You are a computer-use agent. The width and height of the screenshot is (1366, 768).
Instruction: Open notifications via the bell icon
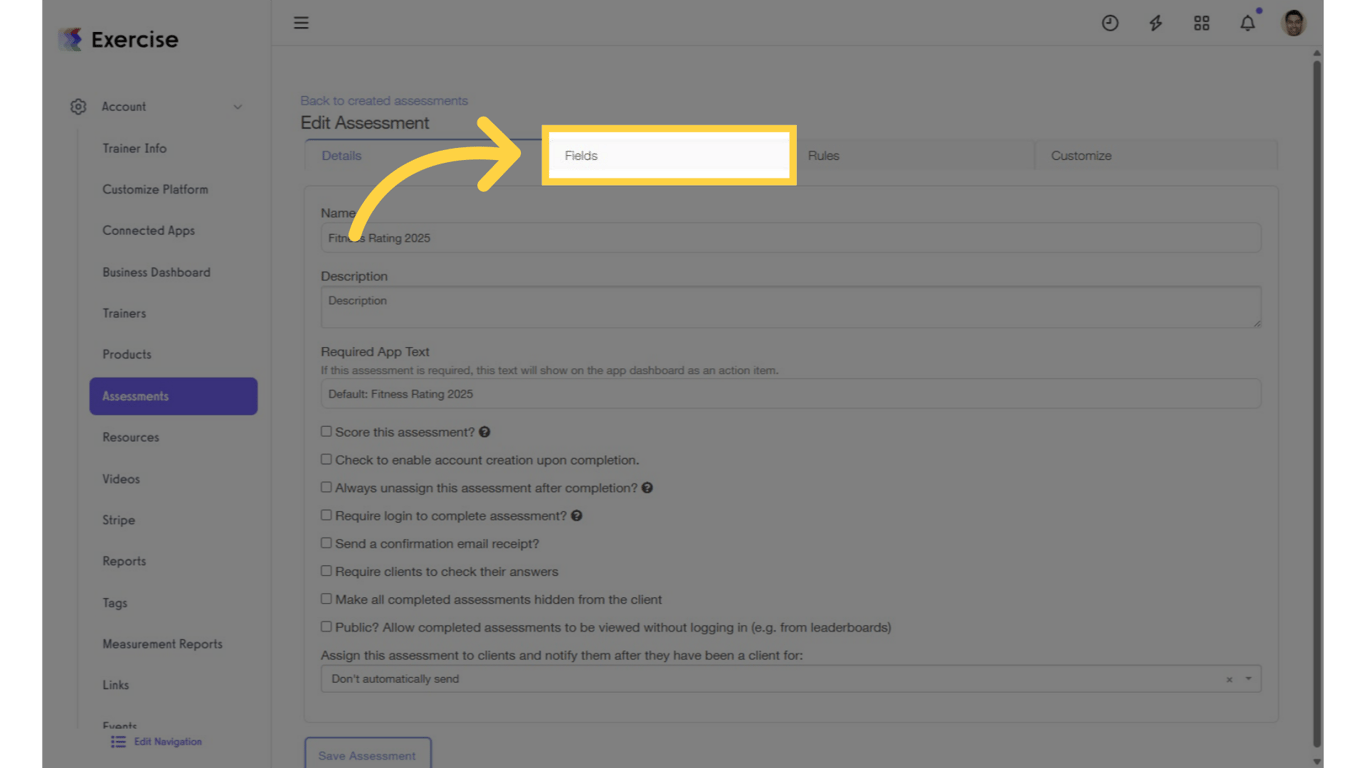pos(1247,22)
